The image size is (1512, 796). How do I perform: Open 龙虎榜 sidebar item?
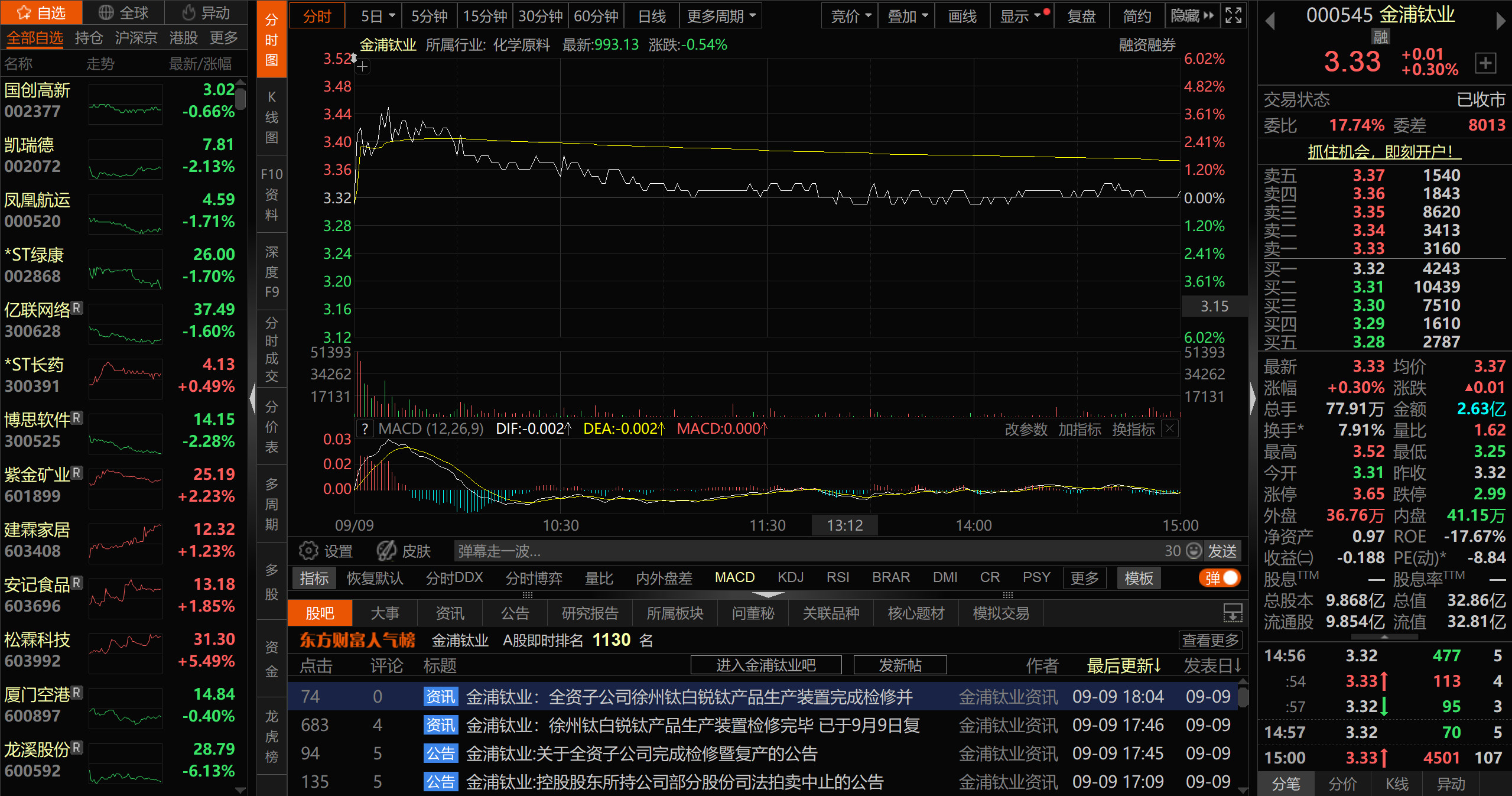(272, 736)
